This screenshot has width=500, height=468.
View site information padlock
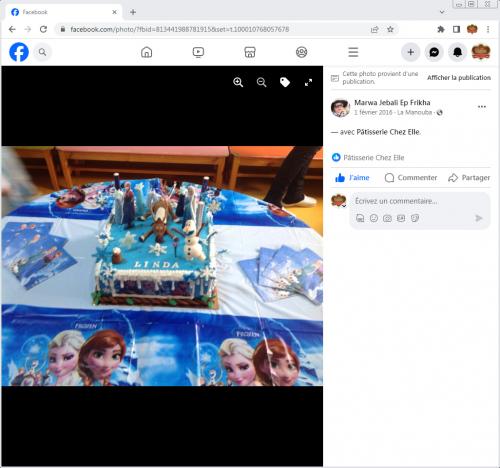tap(63, 29)
